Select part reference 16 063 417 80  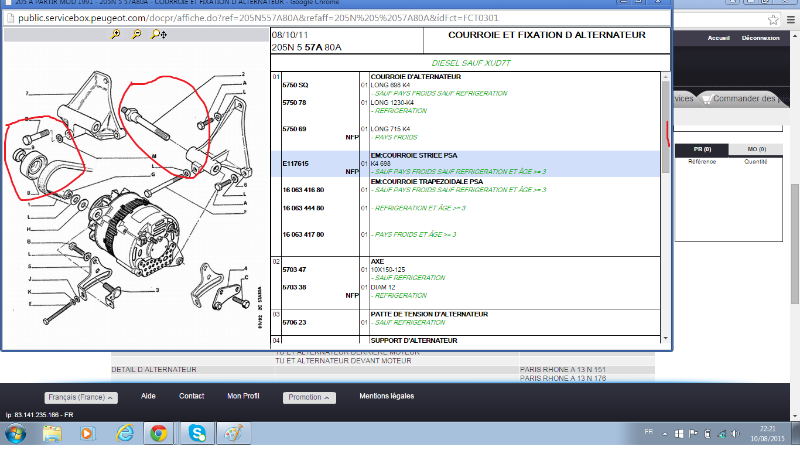[x=303, y=235]
